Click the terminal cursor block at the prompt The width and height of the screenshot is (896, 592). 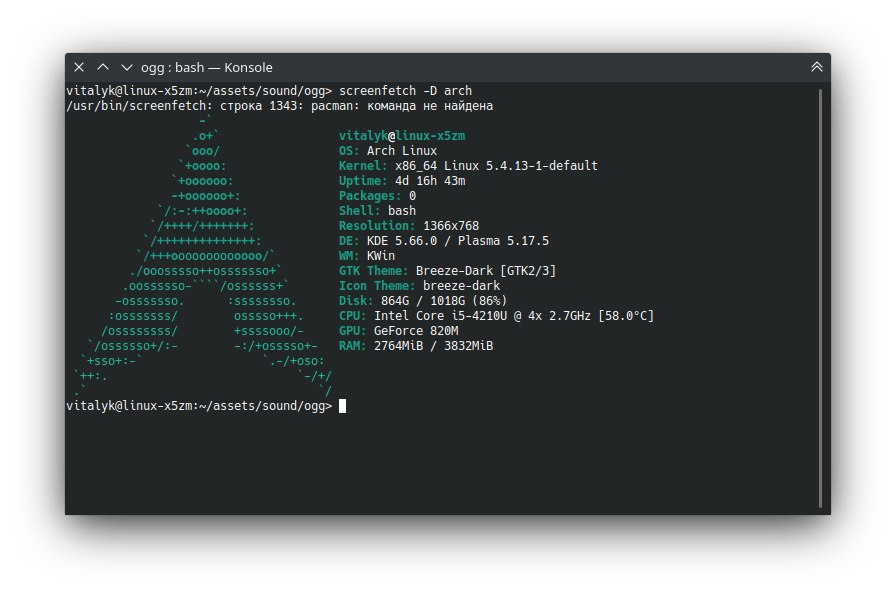pos(342,406)
